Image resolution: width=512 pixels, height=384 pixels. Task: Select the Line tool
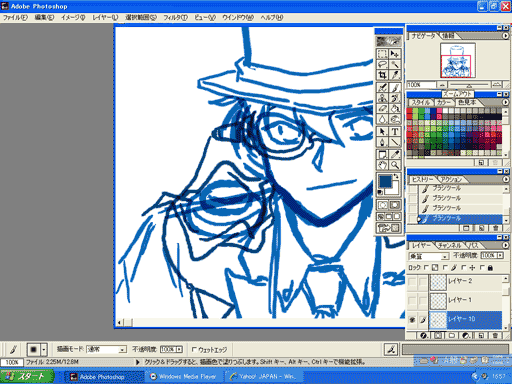[x=395, y=142]
